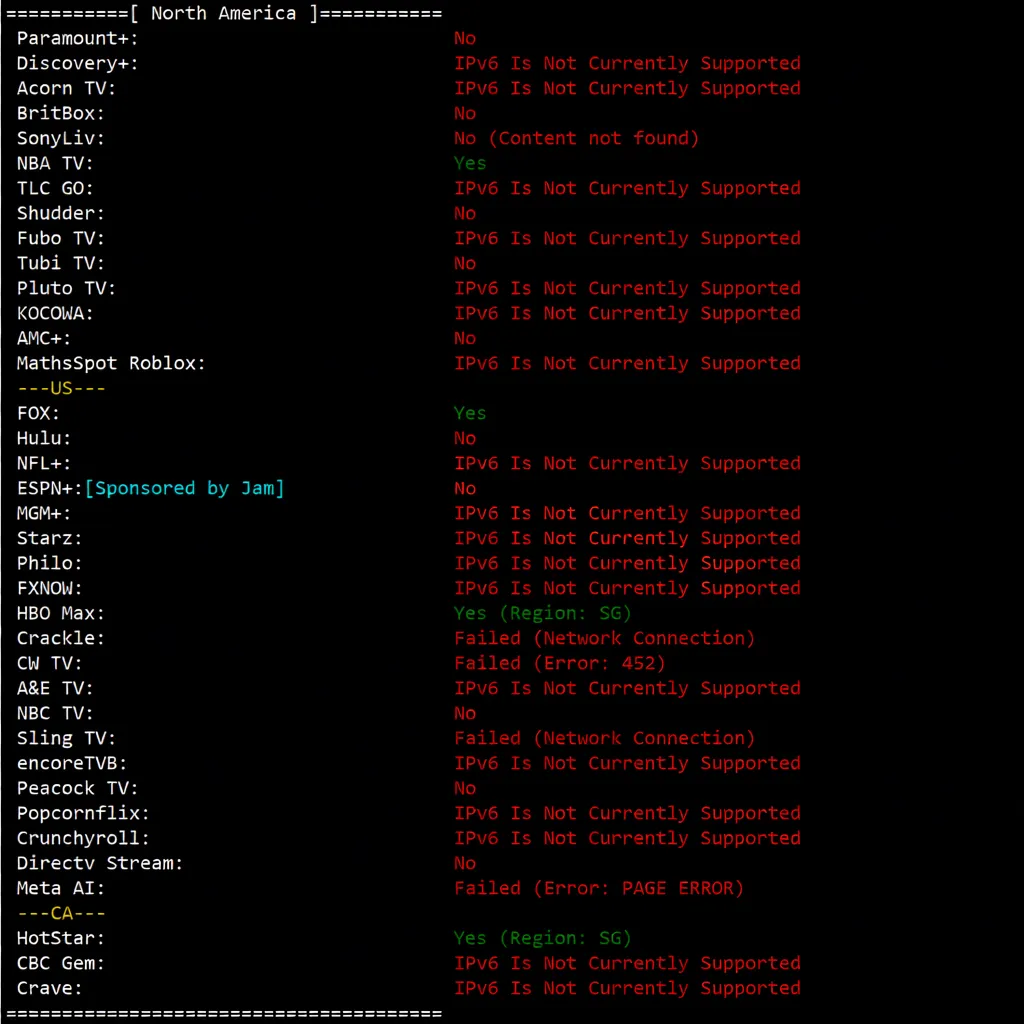
Task: Click the FOX label
Action: tap(38, 413)
